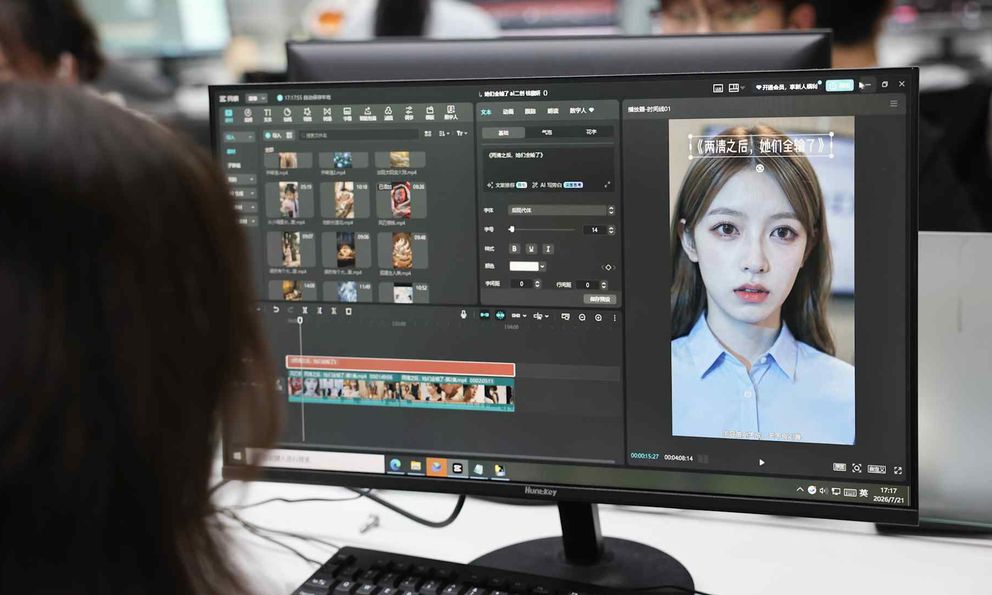Toggle auto snapping in timeline toolbar

click(x=500, y=315)
